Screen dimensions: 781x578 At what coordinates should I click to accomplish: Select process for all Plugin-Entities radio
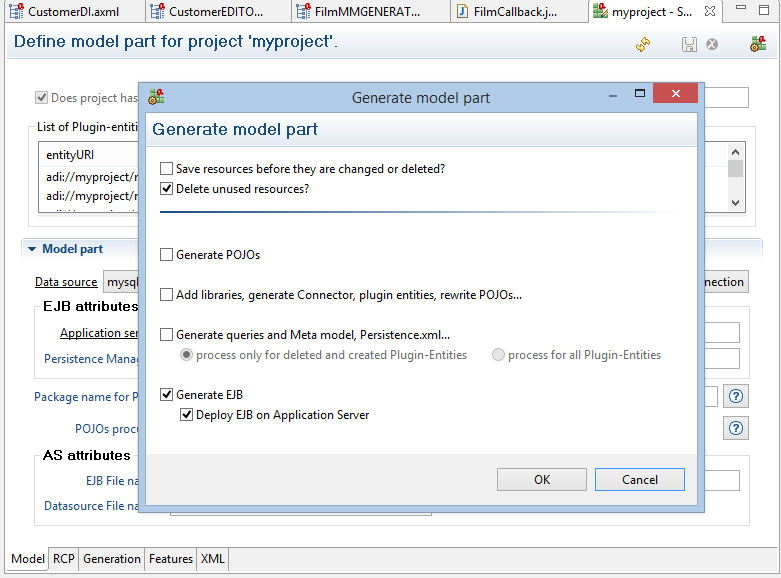(498, 355)
